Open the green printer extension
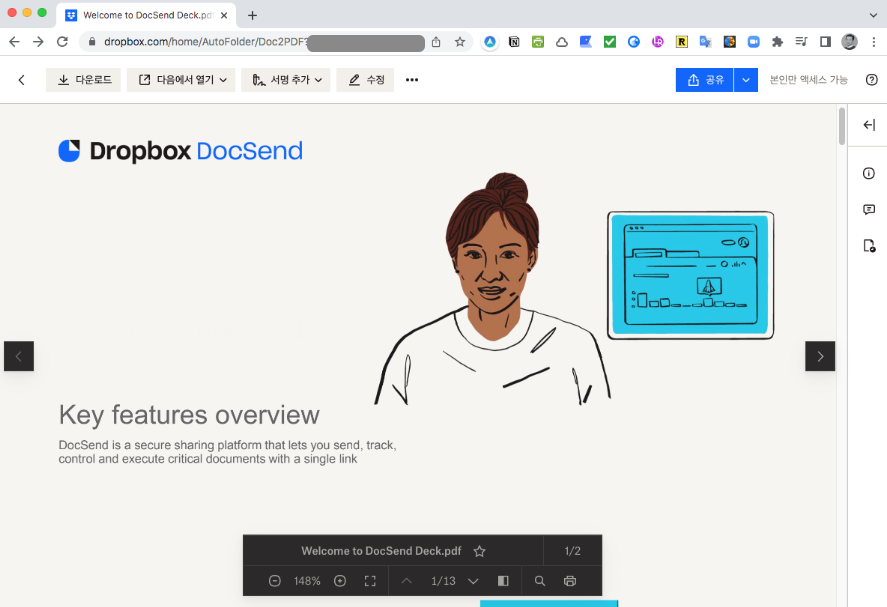Image resolution: width=887 pixels, height=607 pixels. (x=537, y=42)
